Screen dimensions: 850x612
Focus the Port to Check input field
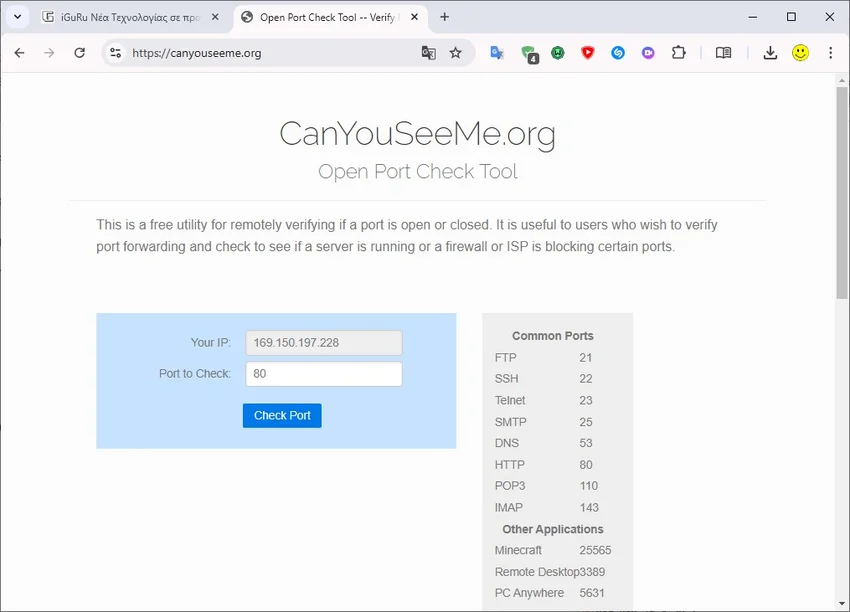pos(323,374)
